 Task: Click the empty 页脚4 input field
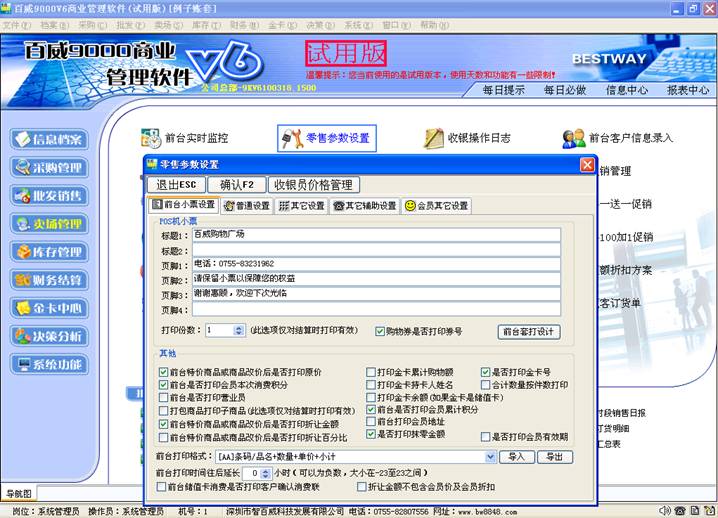coord(376,309)
